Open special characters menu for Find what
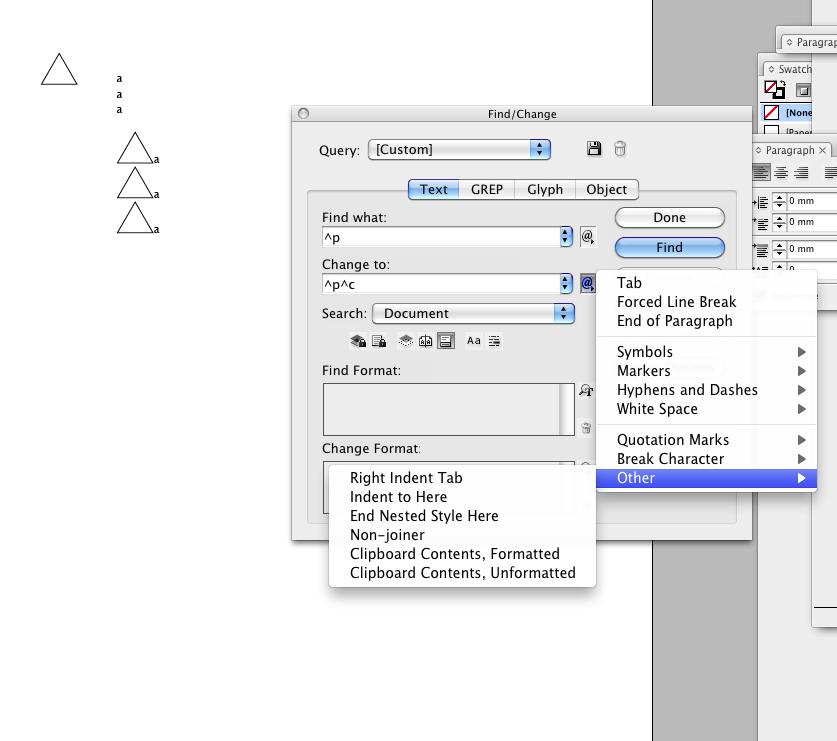 pos(588,237)
